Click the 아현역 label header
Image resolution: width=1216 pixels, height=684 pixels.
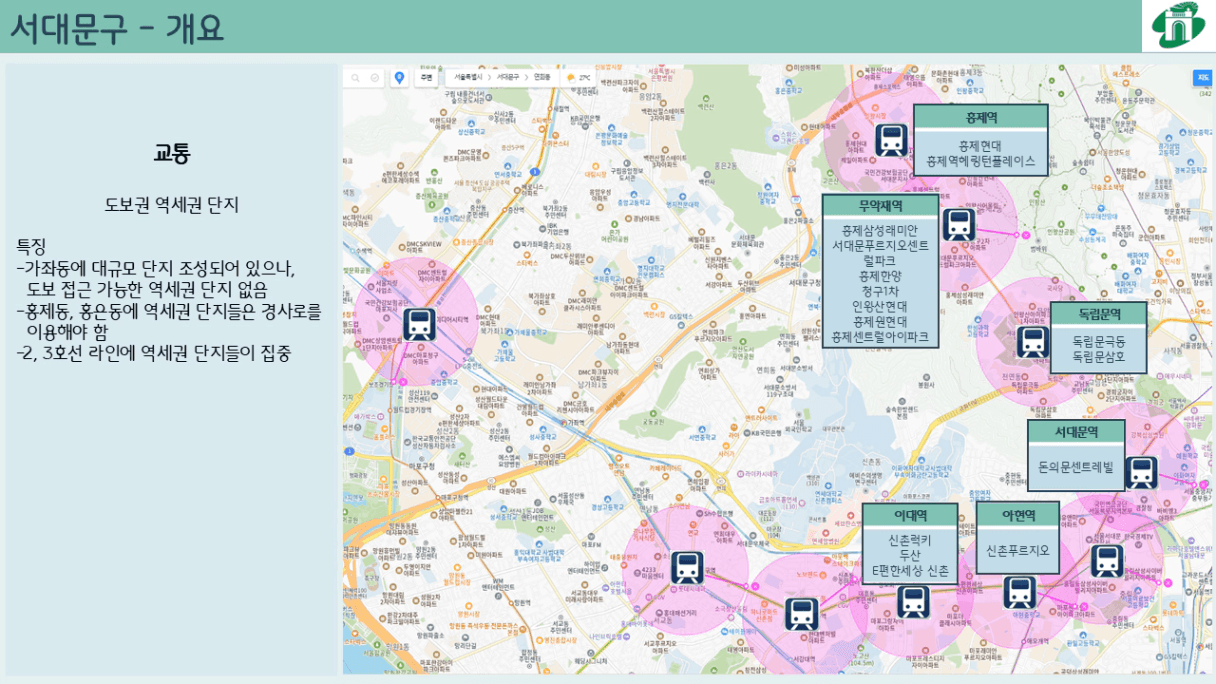pos(1018,515)
